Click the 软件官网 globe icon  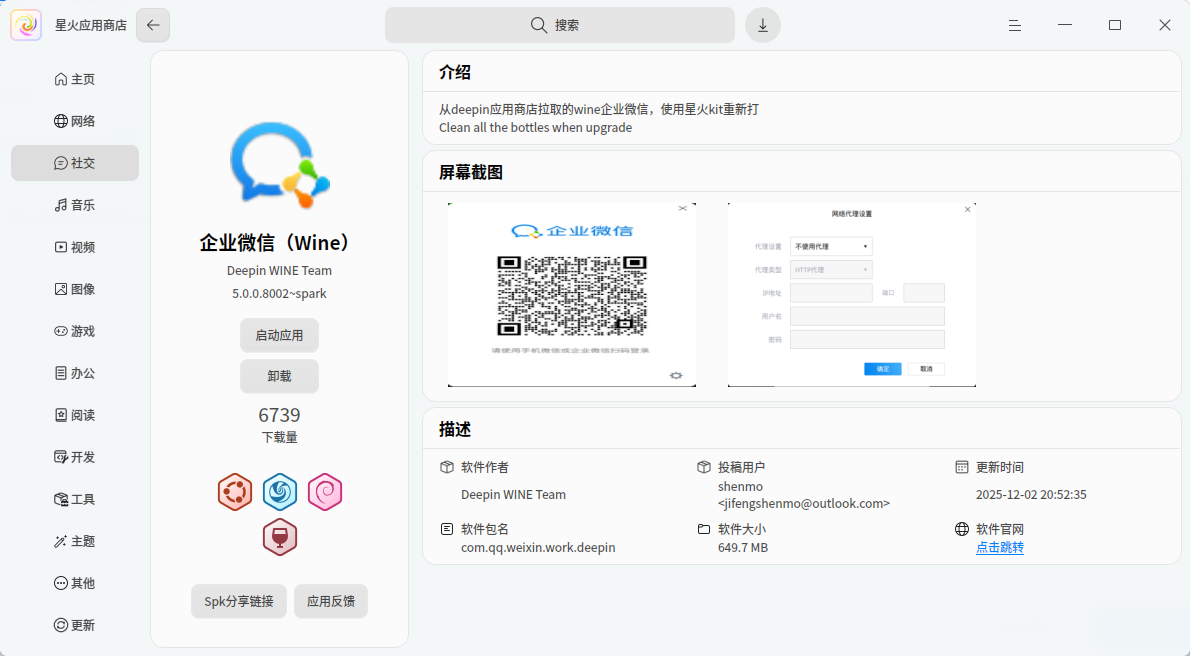point(962,529)
